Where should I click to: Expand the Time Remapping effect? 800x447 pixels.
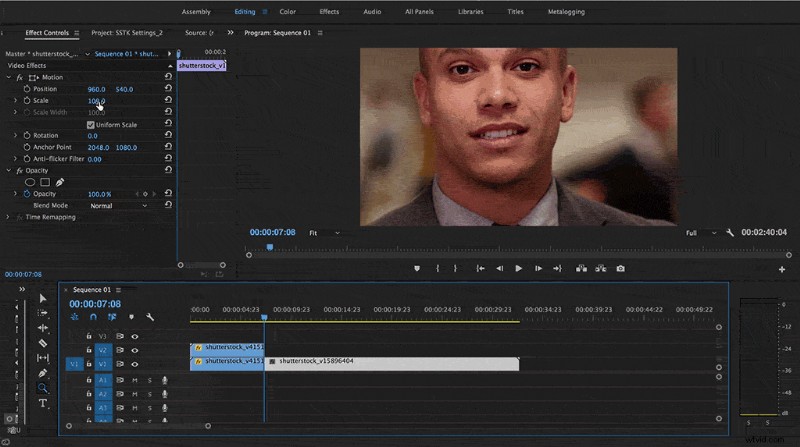[8, 217]
